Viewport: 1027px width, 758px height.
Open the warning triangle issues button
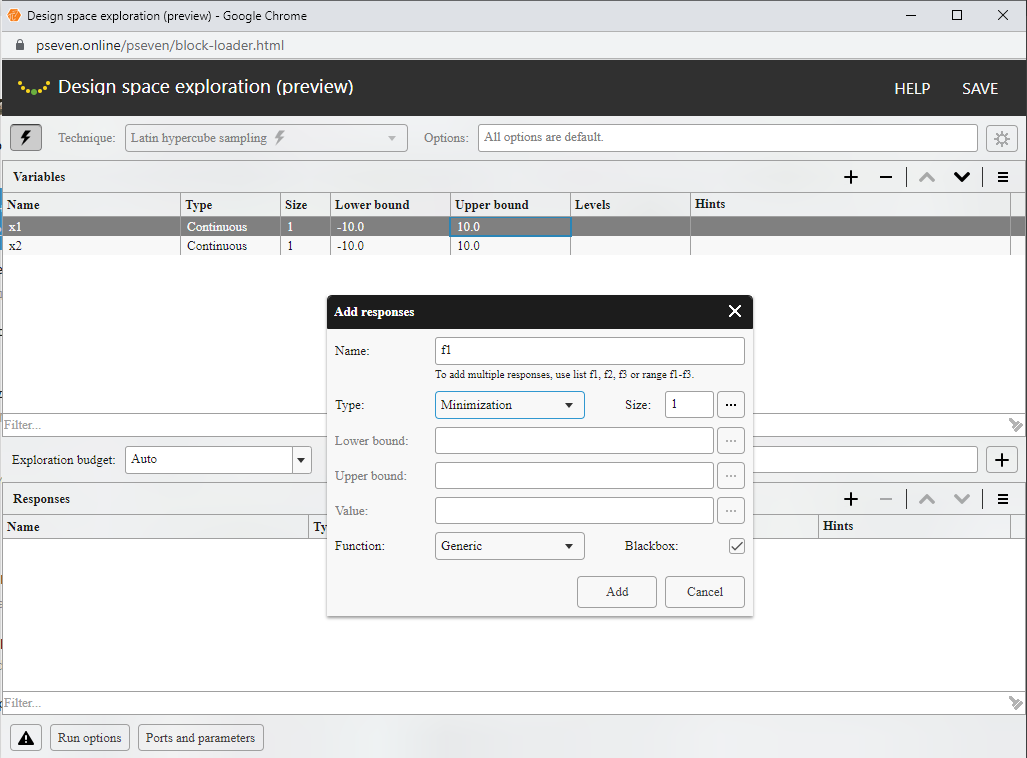pos(26,738)
